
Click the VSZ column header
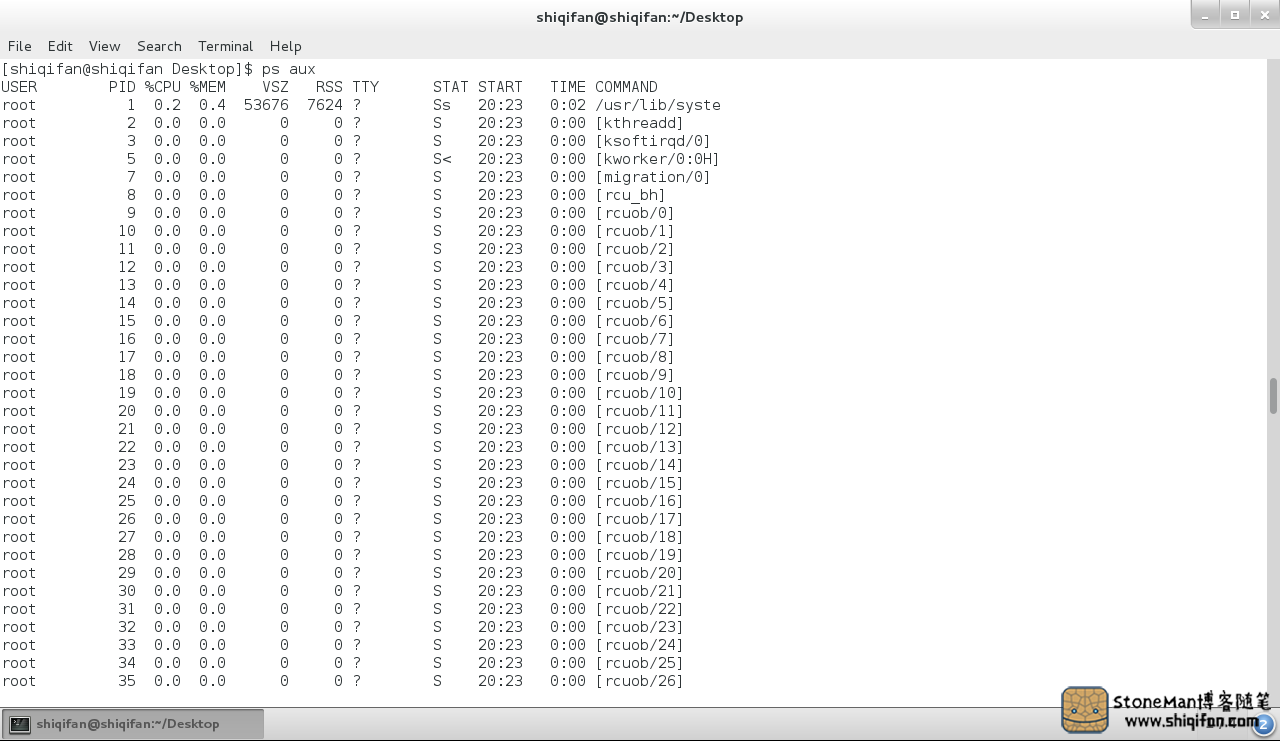[x=275, y=87]
